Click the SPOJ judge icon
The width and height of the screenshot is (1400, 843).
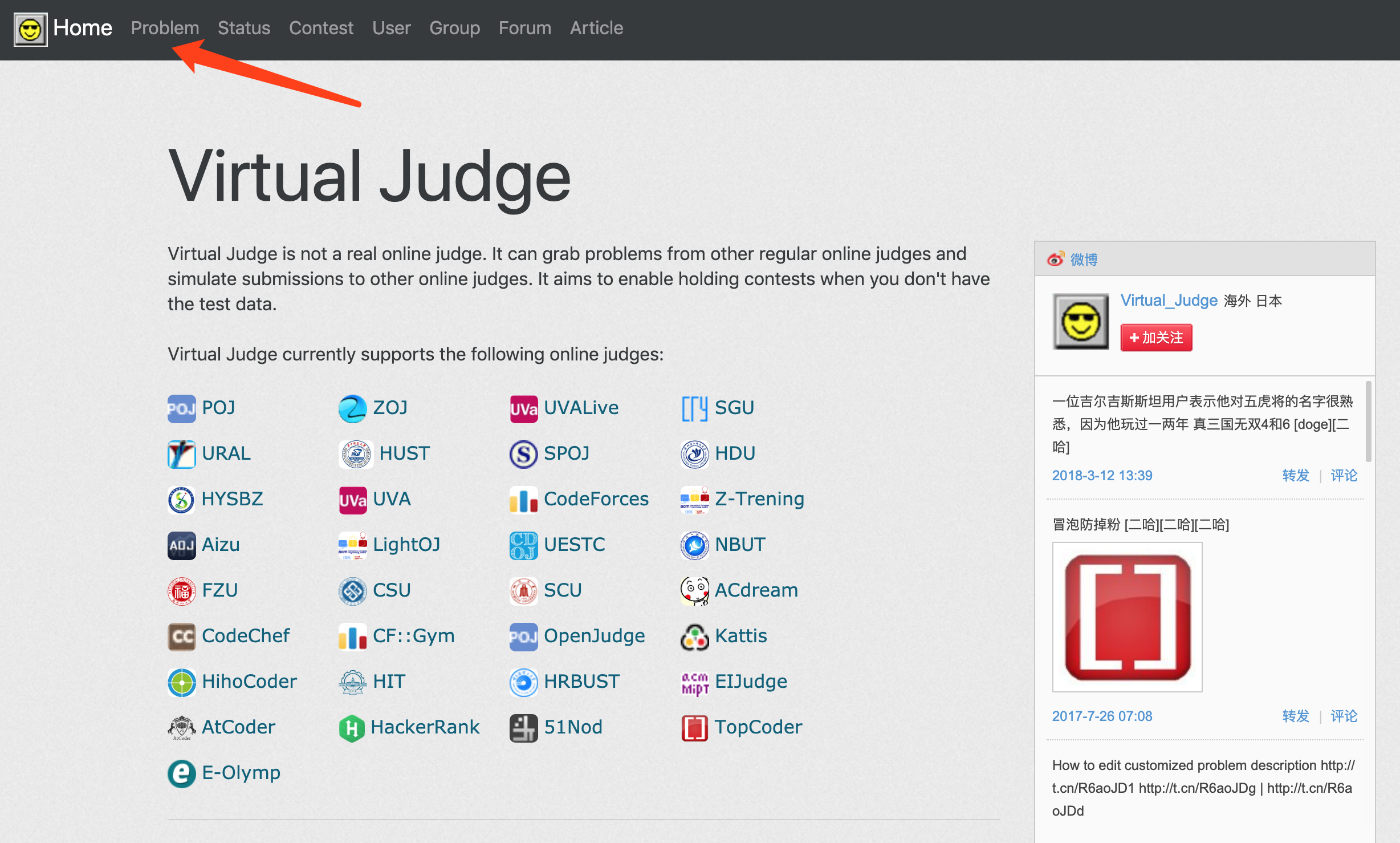pos(524,454)
